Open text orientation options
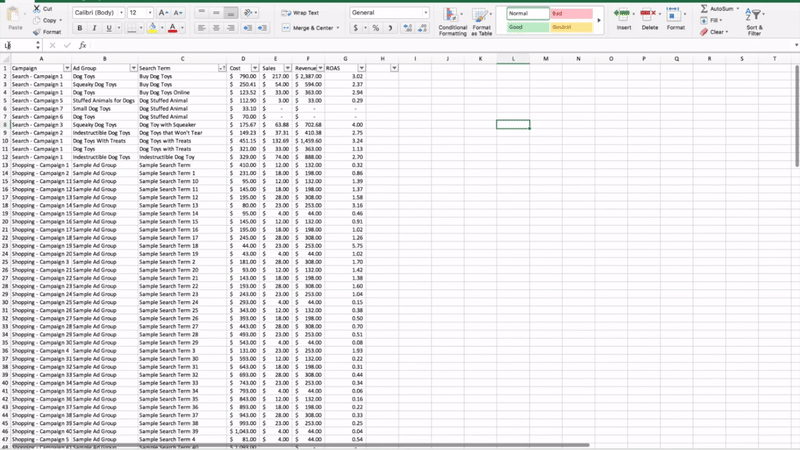800x450 pixels. tap(249, 13)
